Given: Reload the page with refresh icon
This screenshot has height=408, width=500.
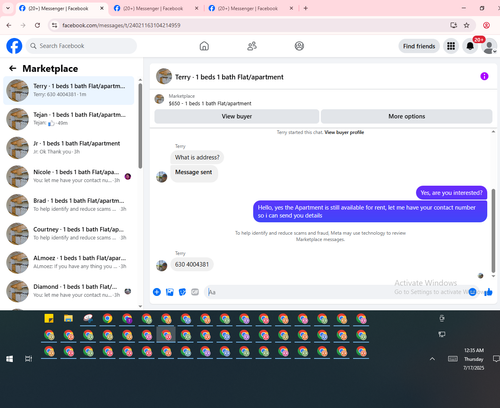Looking at the screenshot, I should 37,25.
